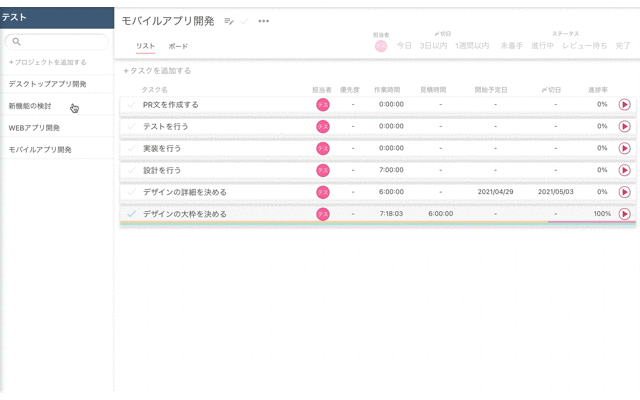Mark PR文を作成する task as complete
The height and width of the screenshot is (400, 640).
click(x=131, y=104)
